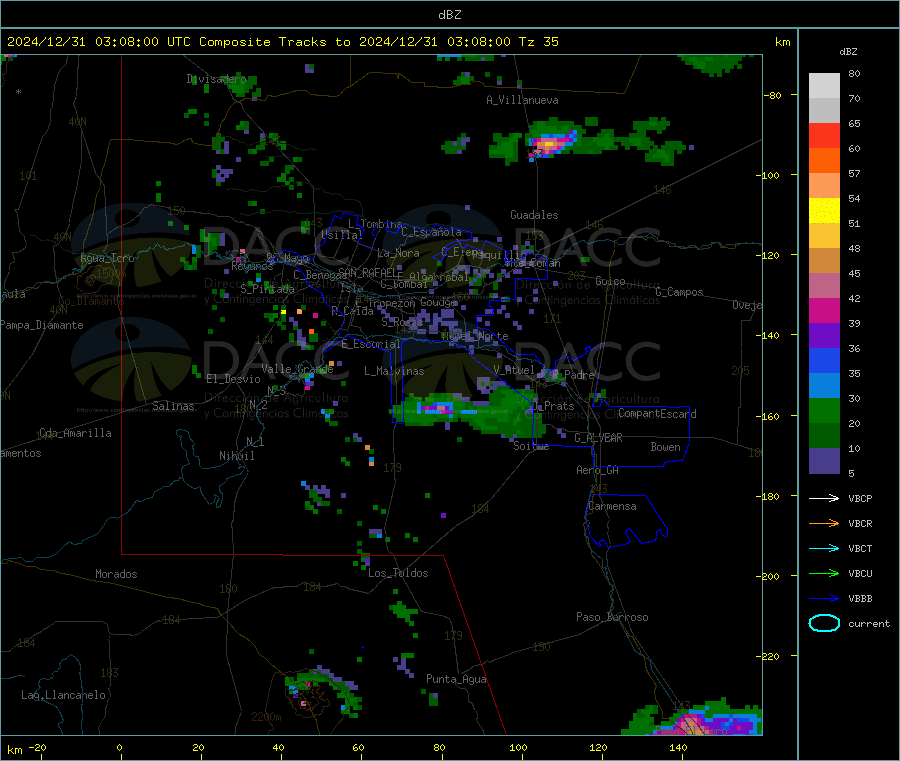This screenshot has height=761, width=900.
Task: Click the green VBCU arrow legend icon
Action: pyautogui.click(x=824, y=573)
